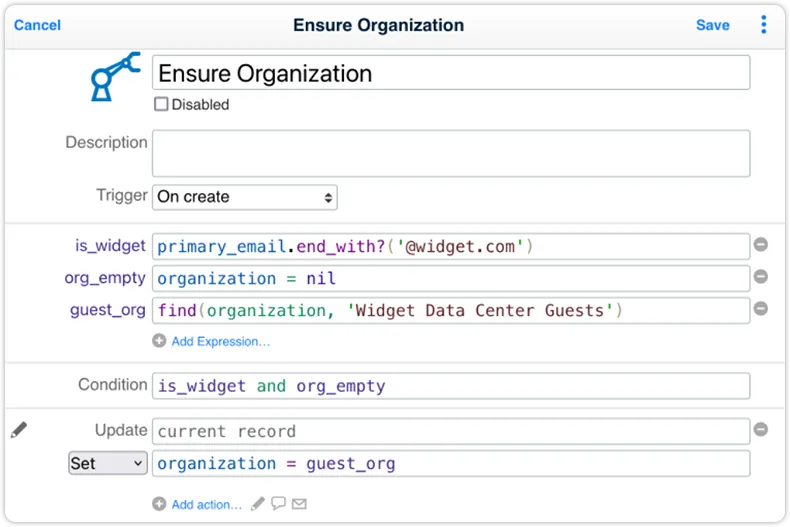Viewport: 790px width, 527px height.
Task: Remove the guest_org expression with minus icon
Action: click(761, 308)
